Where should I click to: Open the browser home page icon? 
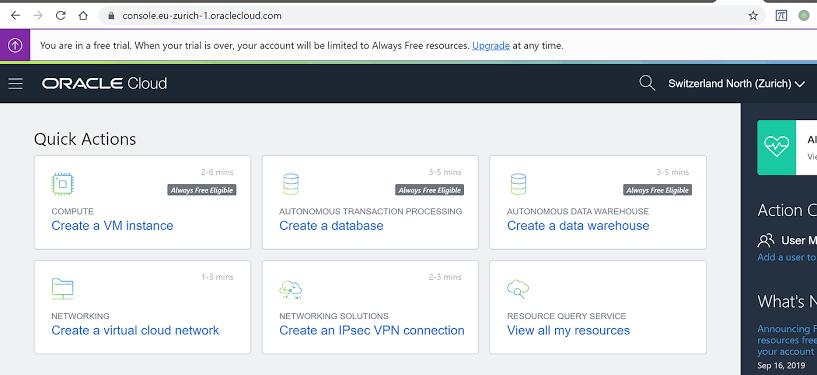tap(83, 16)
